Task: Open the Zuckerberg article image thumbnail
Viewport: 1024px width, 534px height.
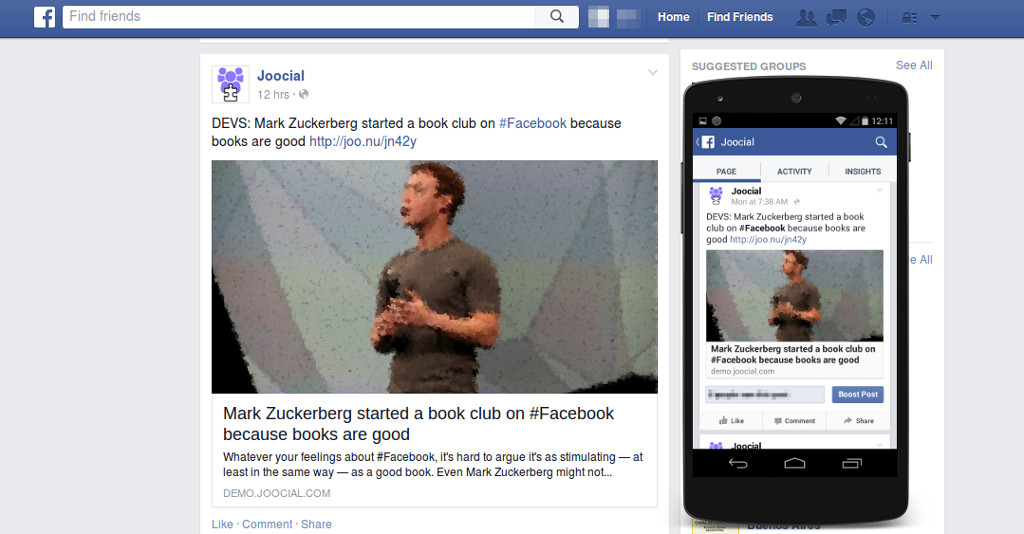Action: click(434, 277)
